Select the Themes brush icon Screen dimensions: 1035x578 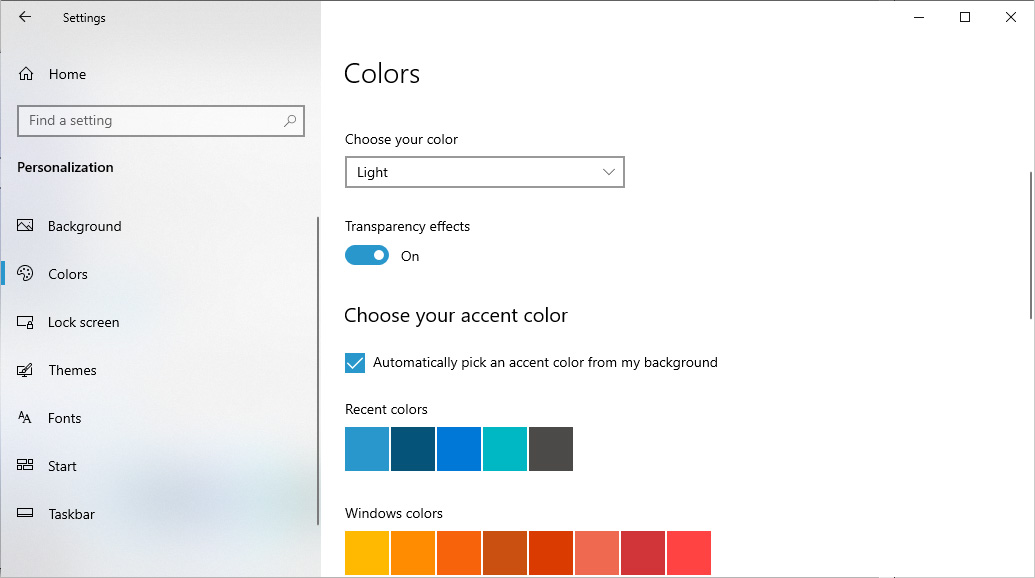(25, 370)
